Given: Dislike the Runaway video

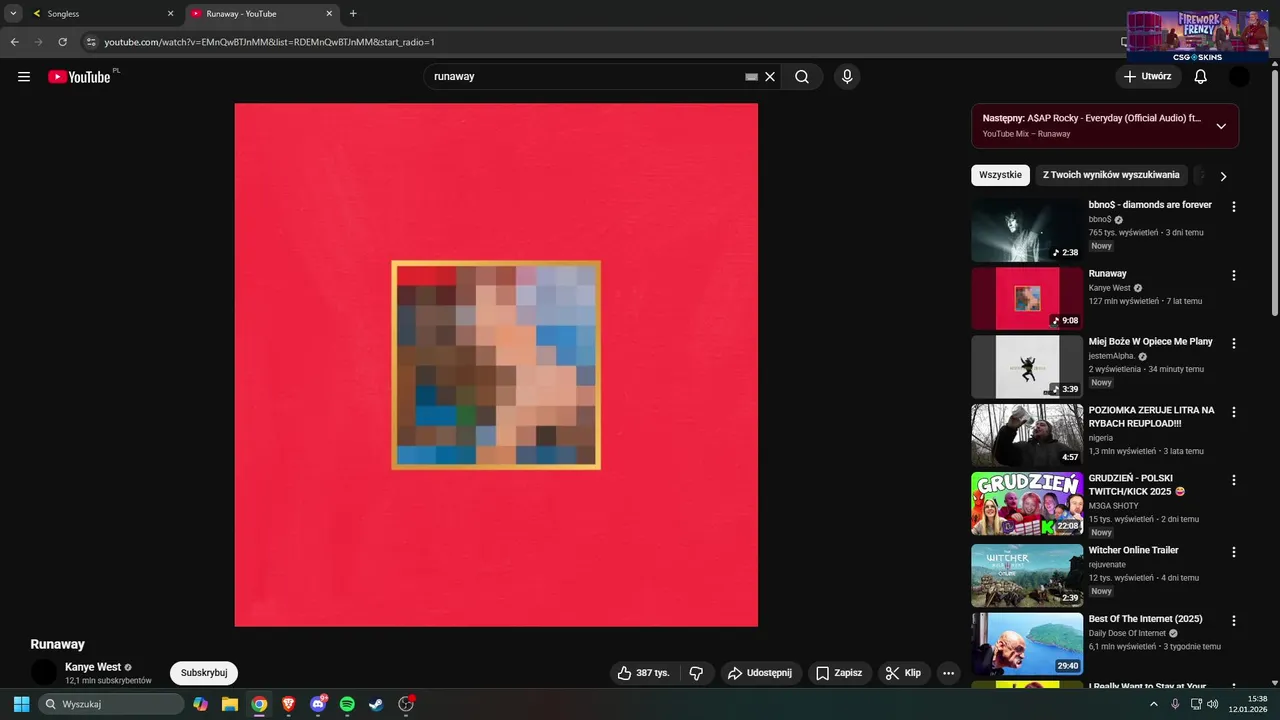Looking at the screenshot, I should coord(697,673).
